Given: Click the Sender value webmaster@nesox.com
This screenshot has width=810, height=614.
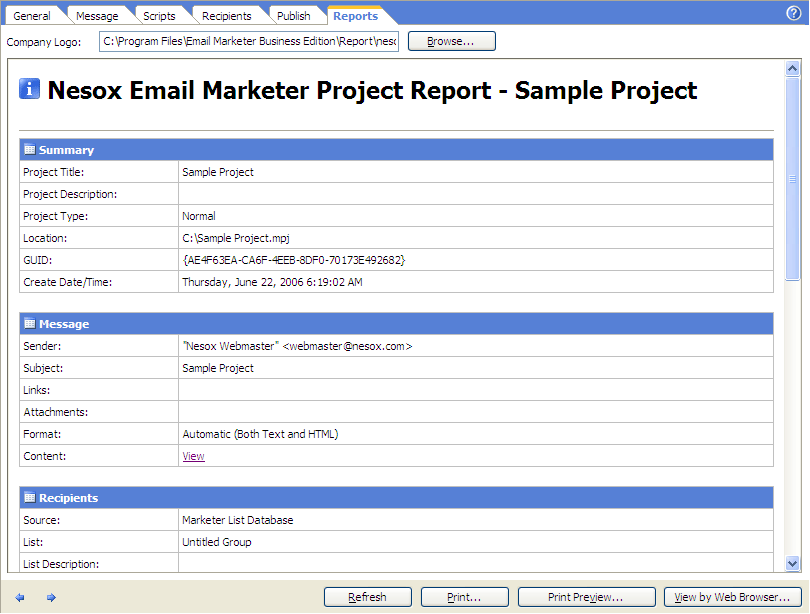Looking at the screenshot, I should tap(297, 346).
